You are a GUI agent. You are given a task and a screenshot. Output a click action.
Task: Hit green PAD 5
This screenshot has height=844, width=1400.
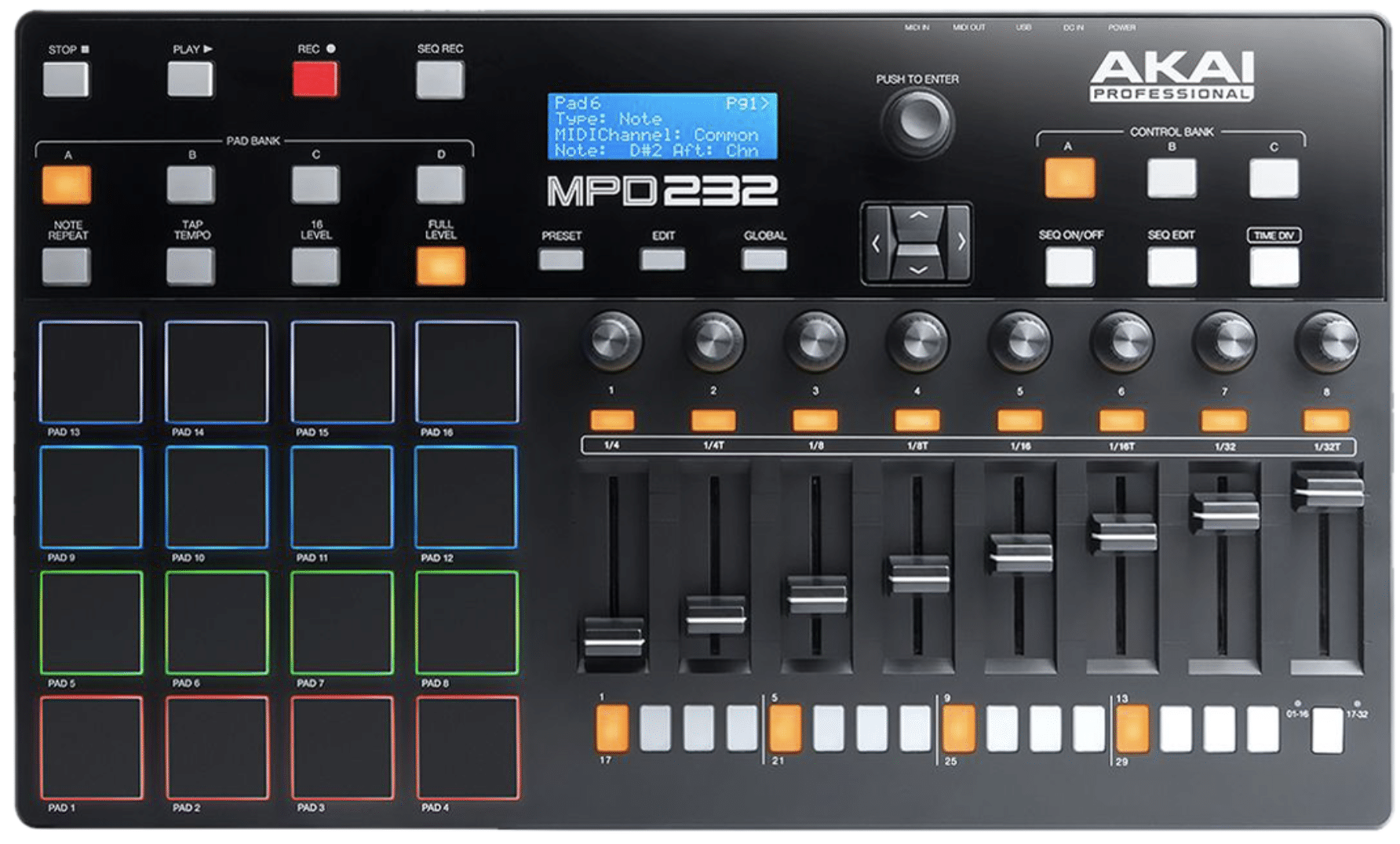point(91,623)
